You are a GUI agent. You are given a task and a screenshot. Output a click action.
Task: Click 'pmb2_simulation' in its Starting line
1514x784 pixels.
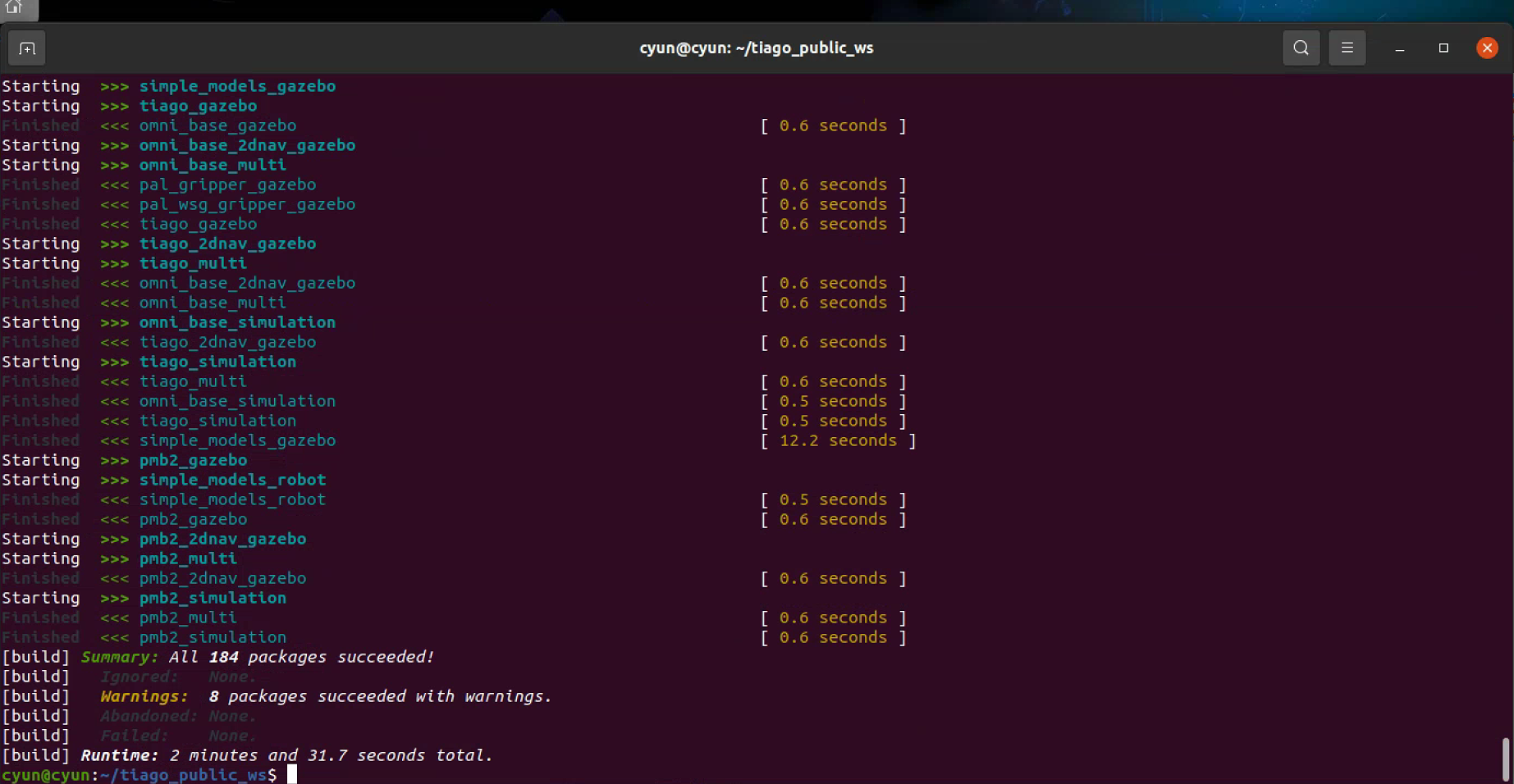click(x=213, y=598)
